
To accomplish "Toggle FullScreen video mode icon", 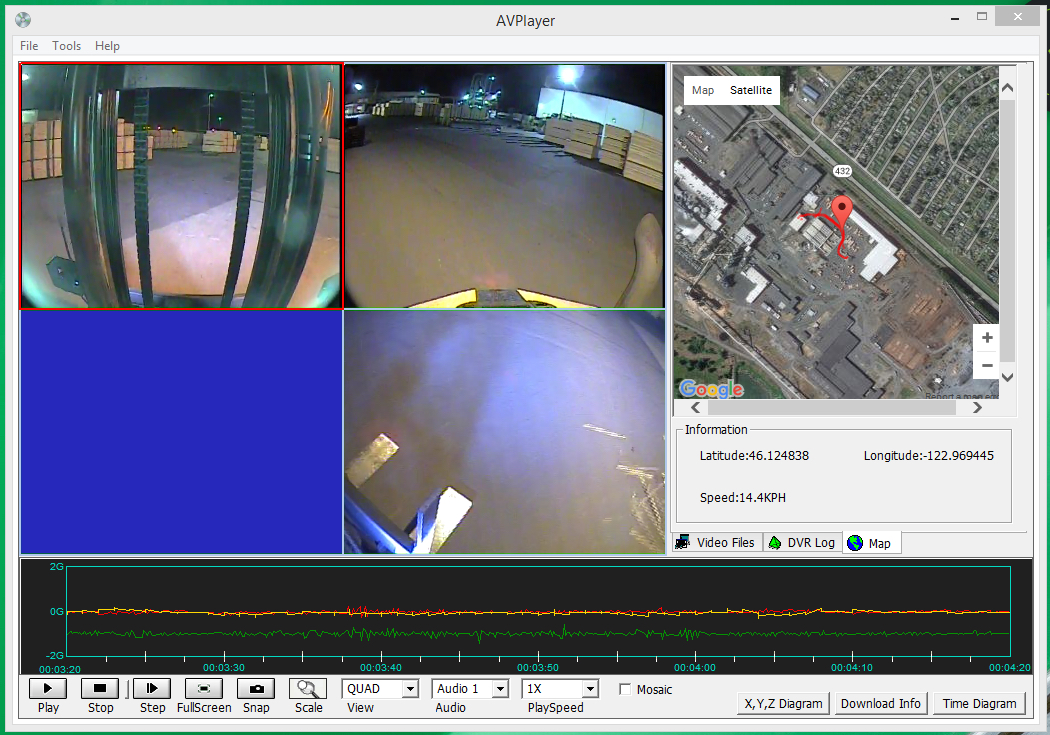I will tap(204, 689).
